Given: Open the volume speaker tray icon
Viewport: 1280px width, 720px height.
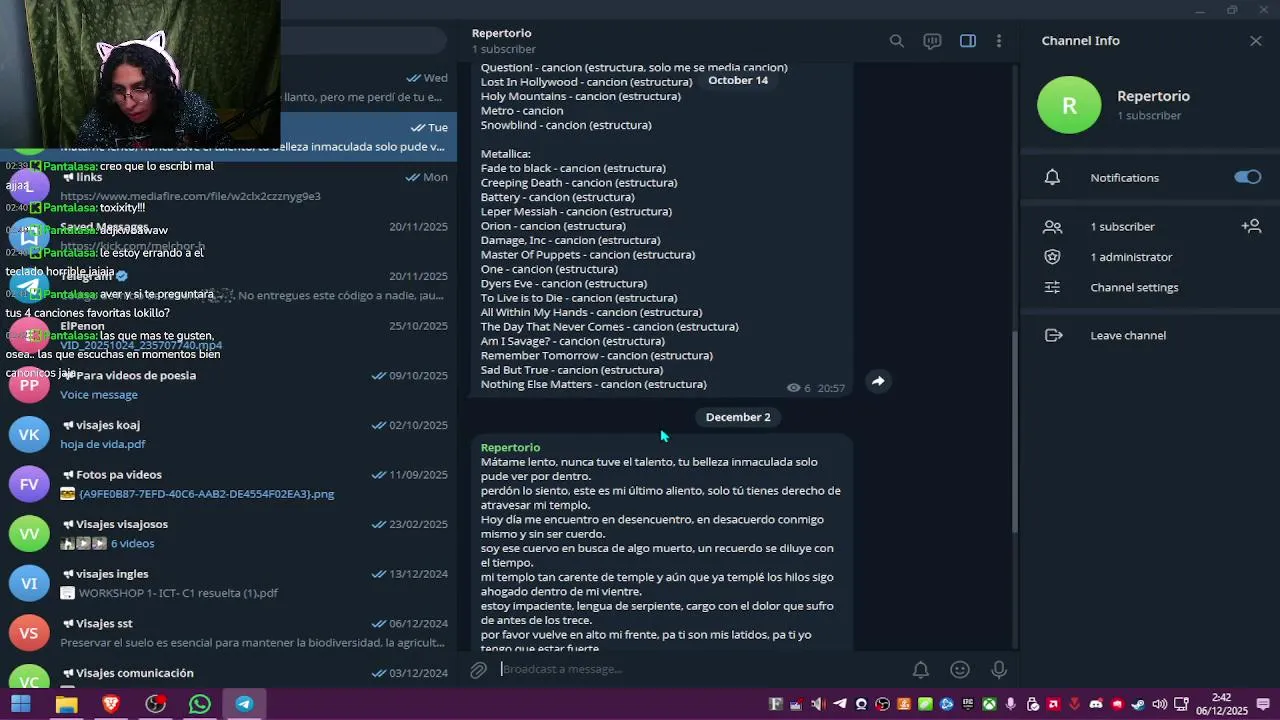Looking at the screenshot, I should 1159,704.
